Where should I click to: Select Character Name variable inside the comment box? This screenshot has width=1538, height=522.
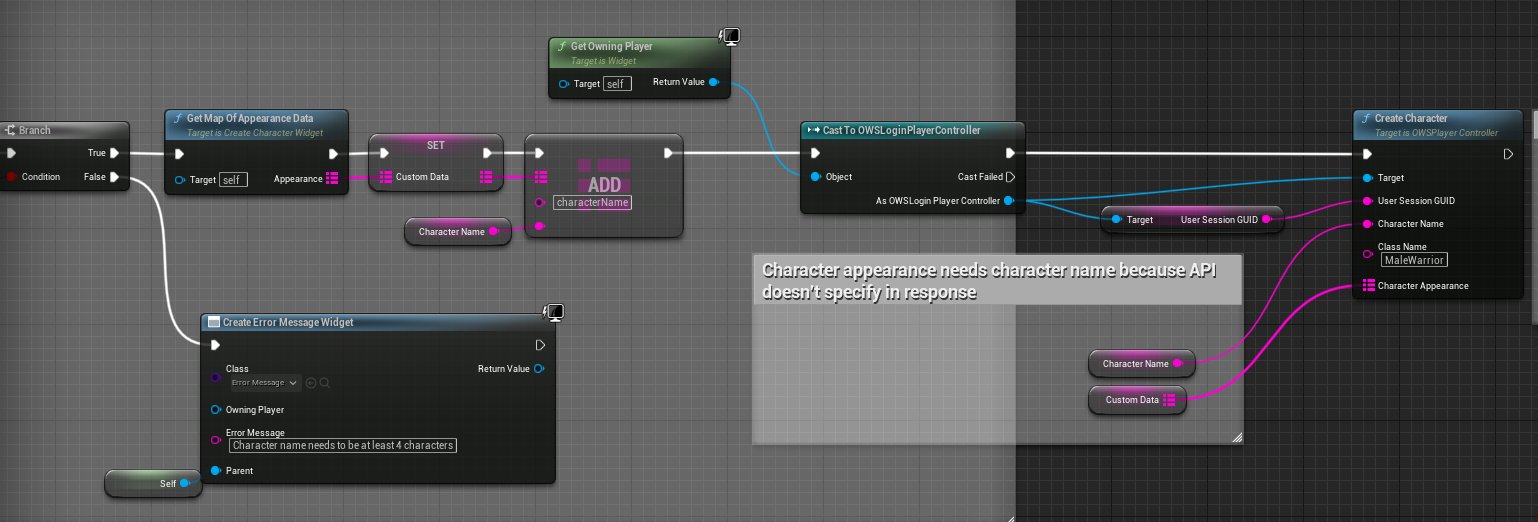[1142, 364]
